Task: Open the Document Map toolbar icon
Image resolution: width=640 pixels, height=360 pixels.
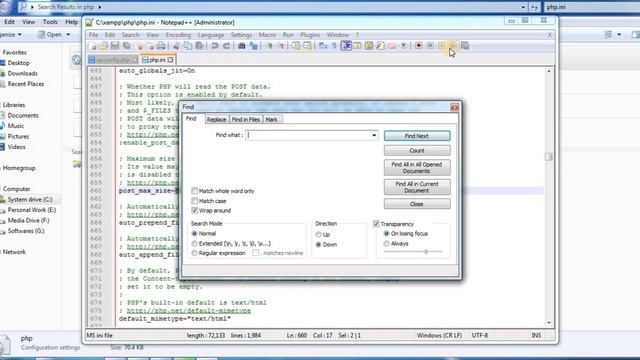Action: pos(369,46)
